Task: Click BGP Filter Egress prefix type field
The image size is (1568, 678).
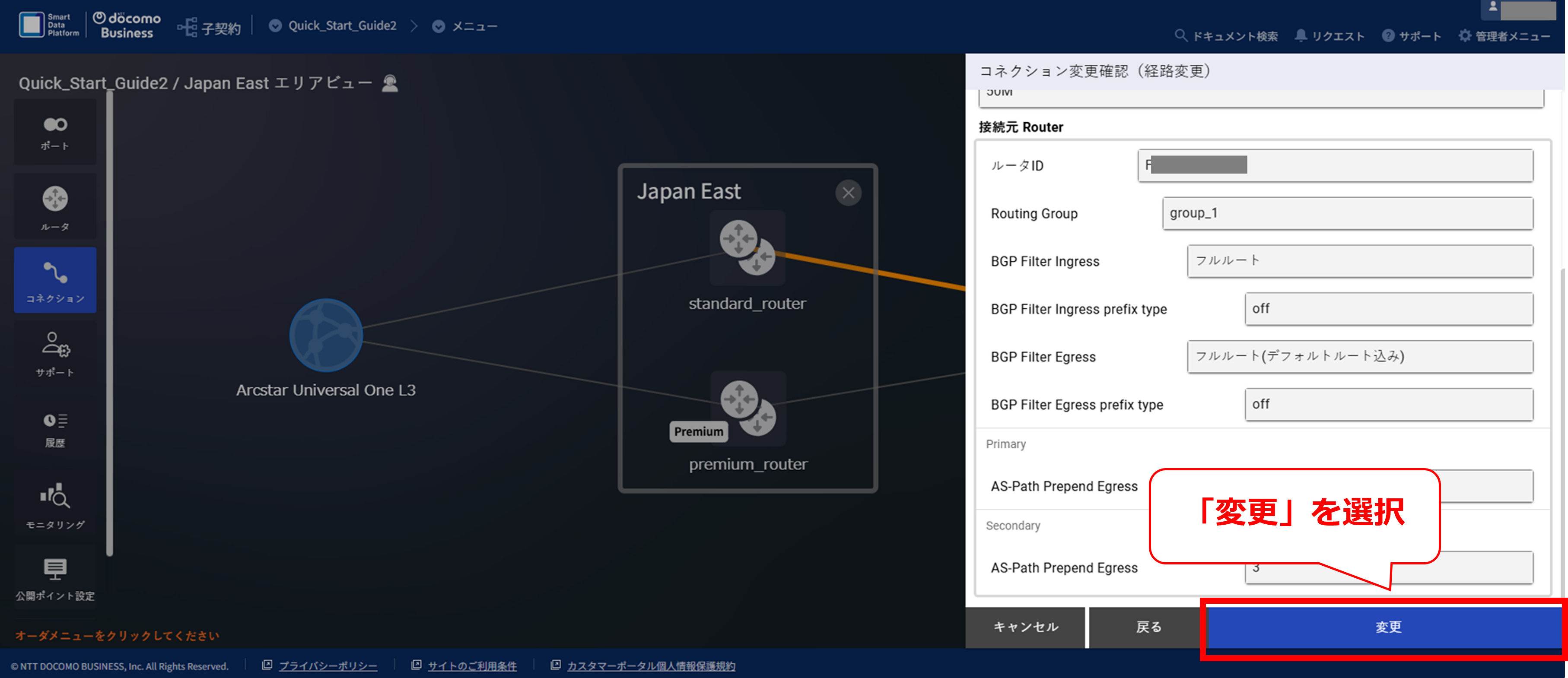Action: (1388, 404)
